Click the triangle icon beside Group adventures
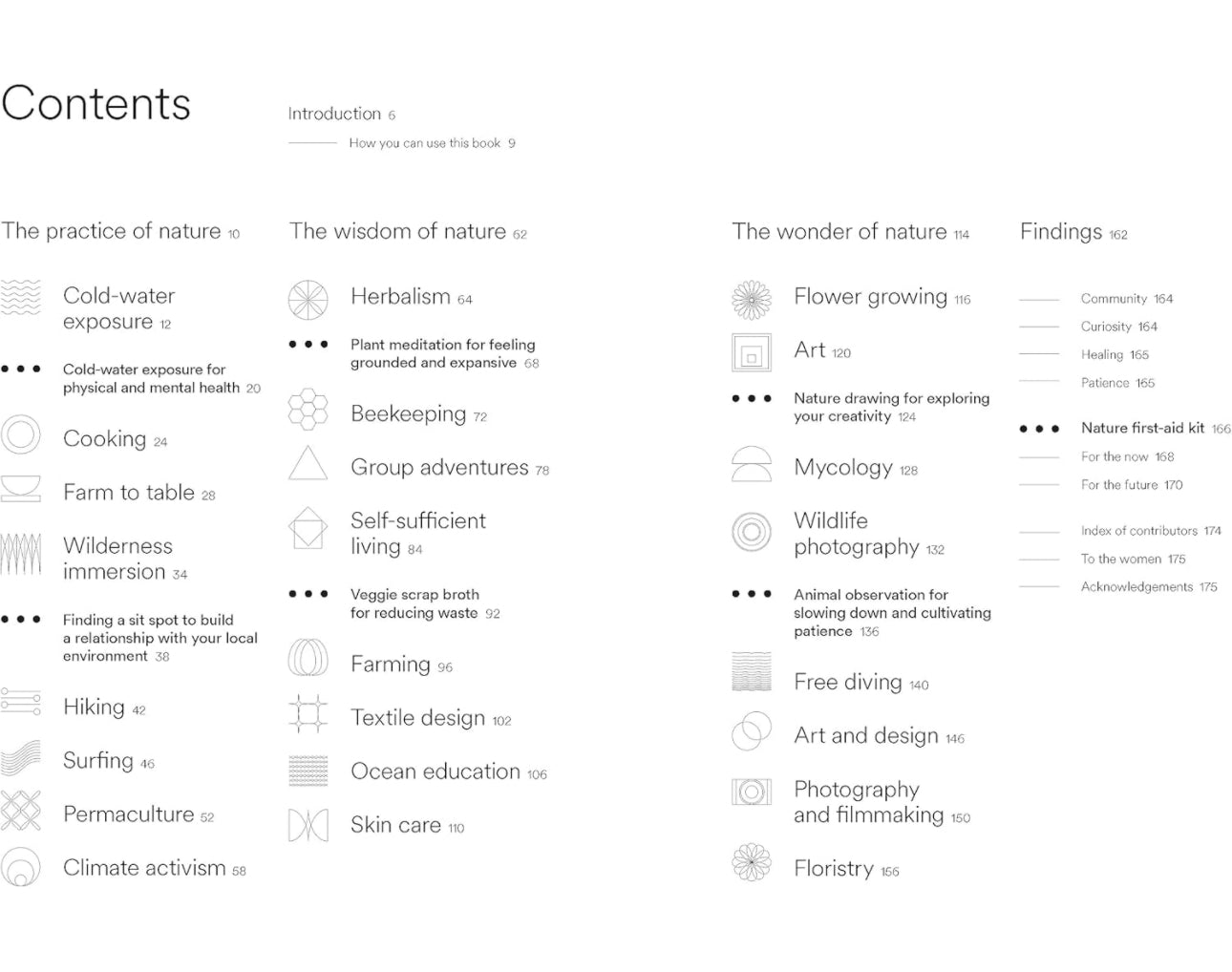This screenshot has width=1232, height=972. (308, 463)
